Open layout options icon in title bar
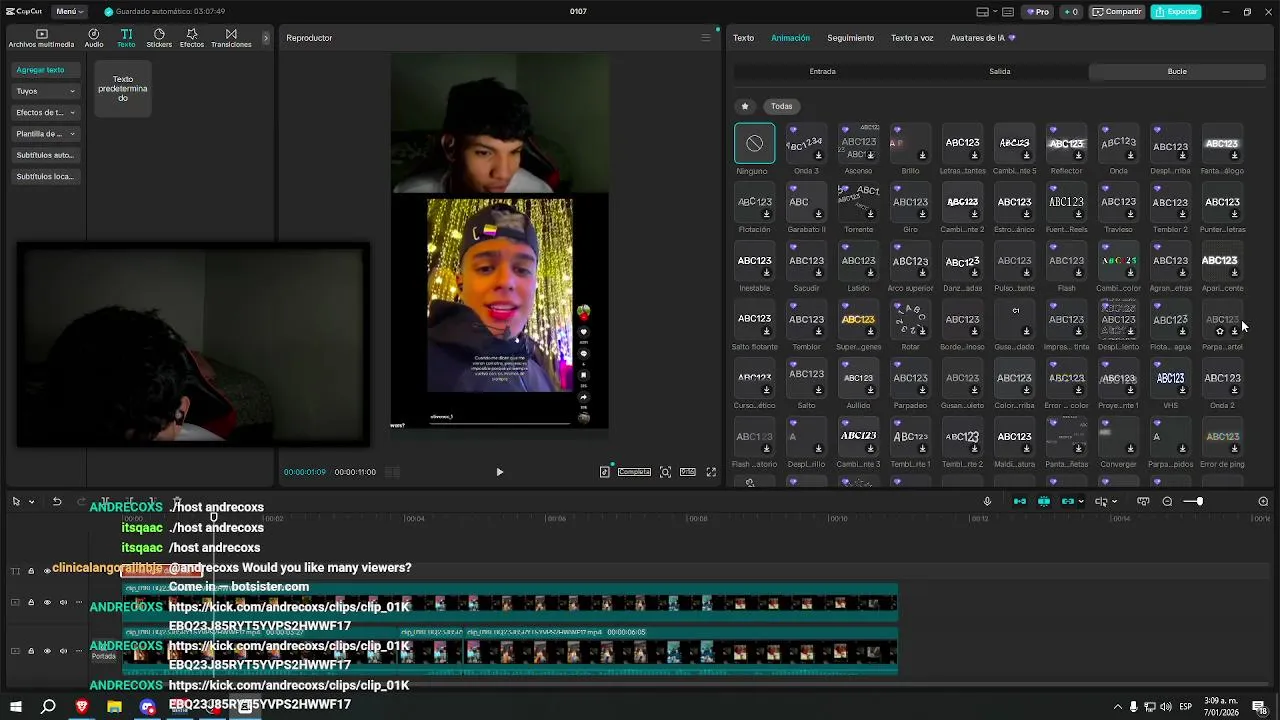 click(982, 12)
